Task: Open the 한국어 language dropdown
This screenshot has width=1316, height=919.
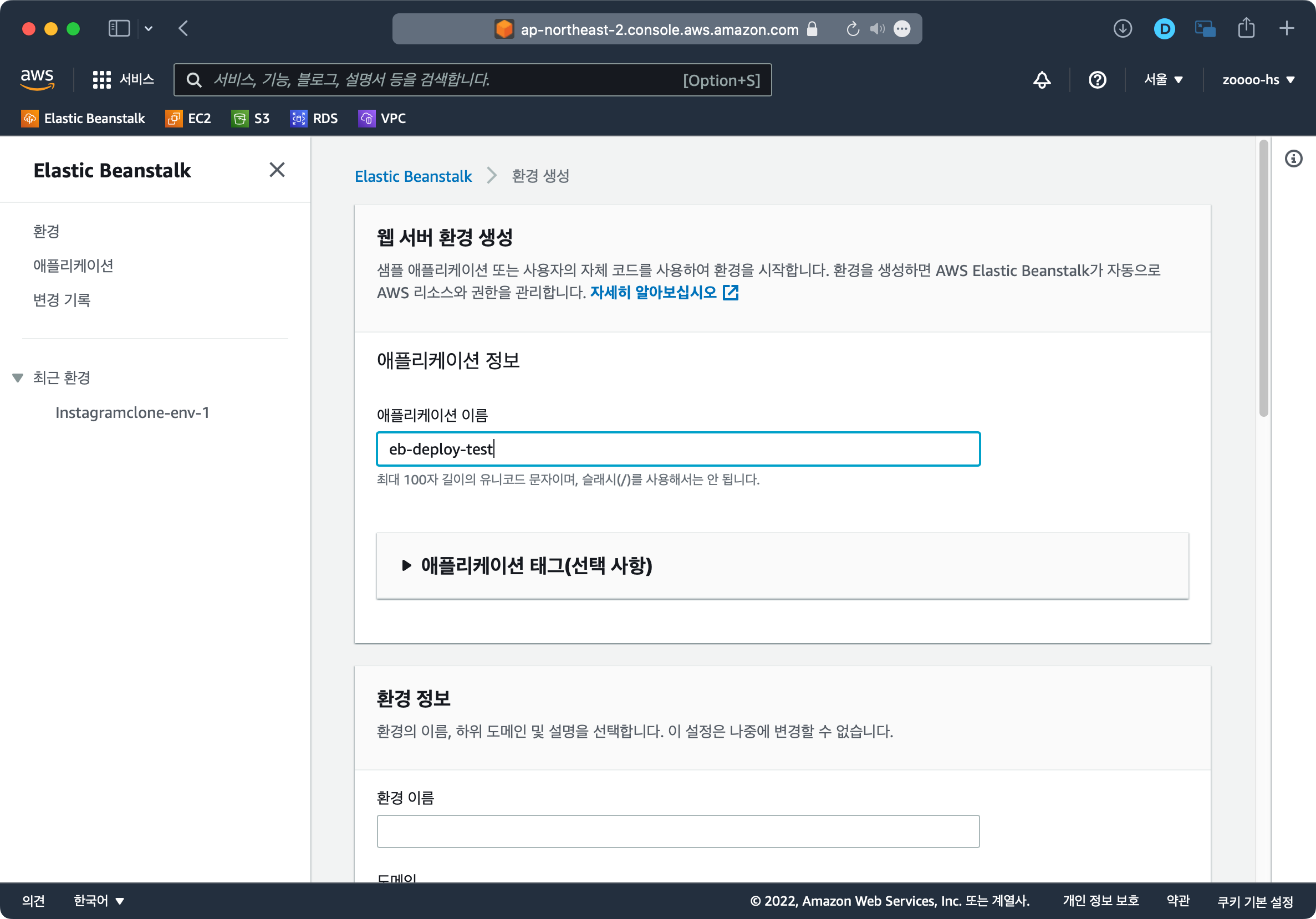Action: click(99, 900)
